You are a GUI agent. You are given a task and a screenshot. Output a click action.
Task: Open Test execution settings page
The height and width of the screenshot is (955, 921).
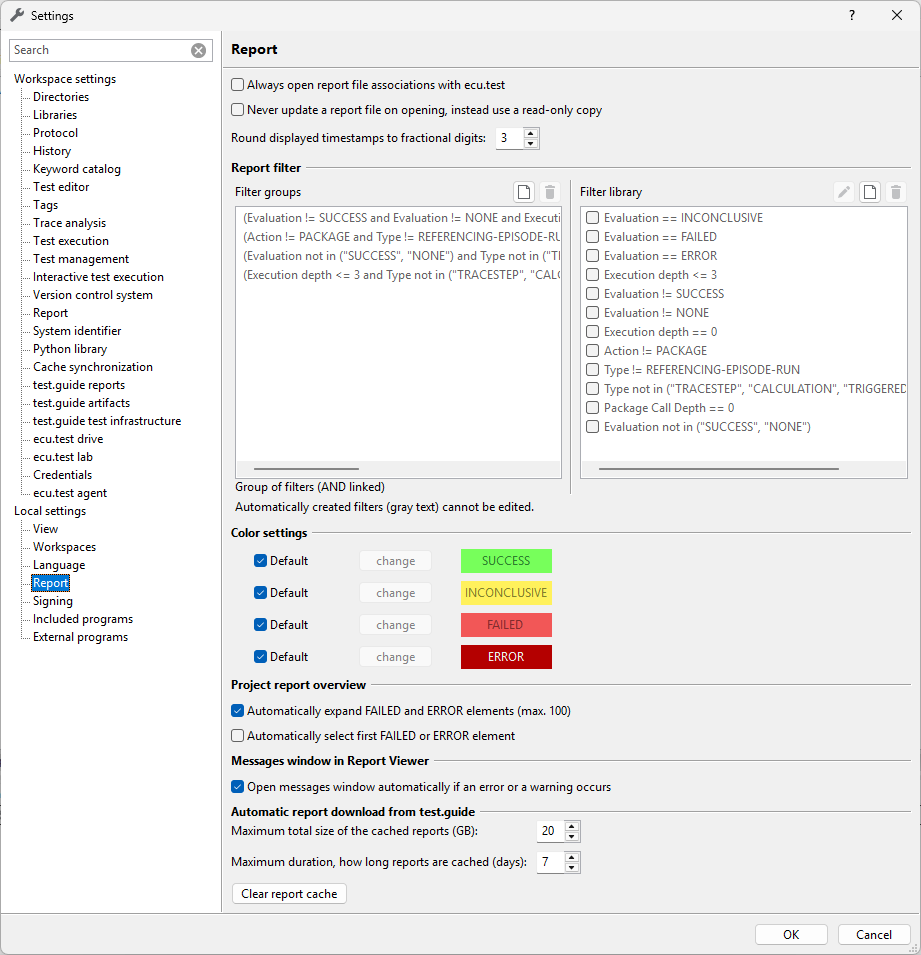coord(71,241)
